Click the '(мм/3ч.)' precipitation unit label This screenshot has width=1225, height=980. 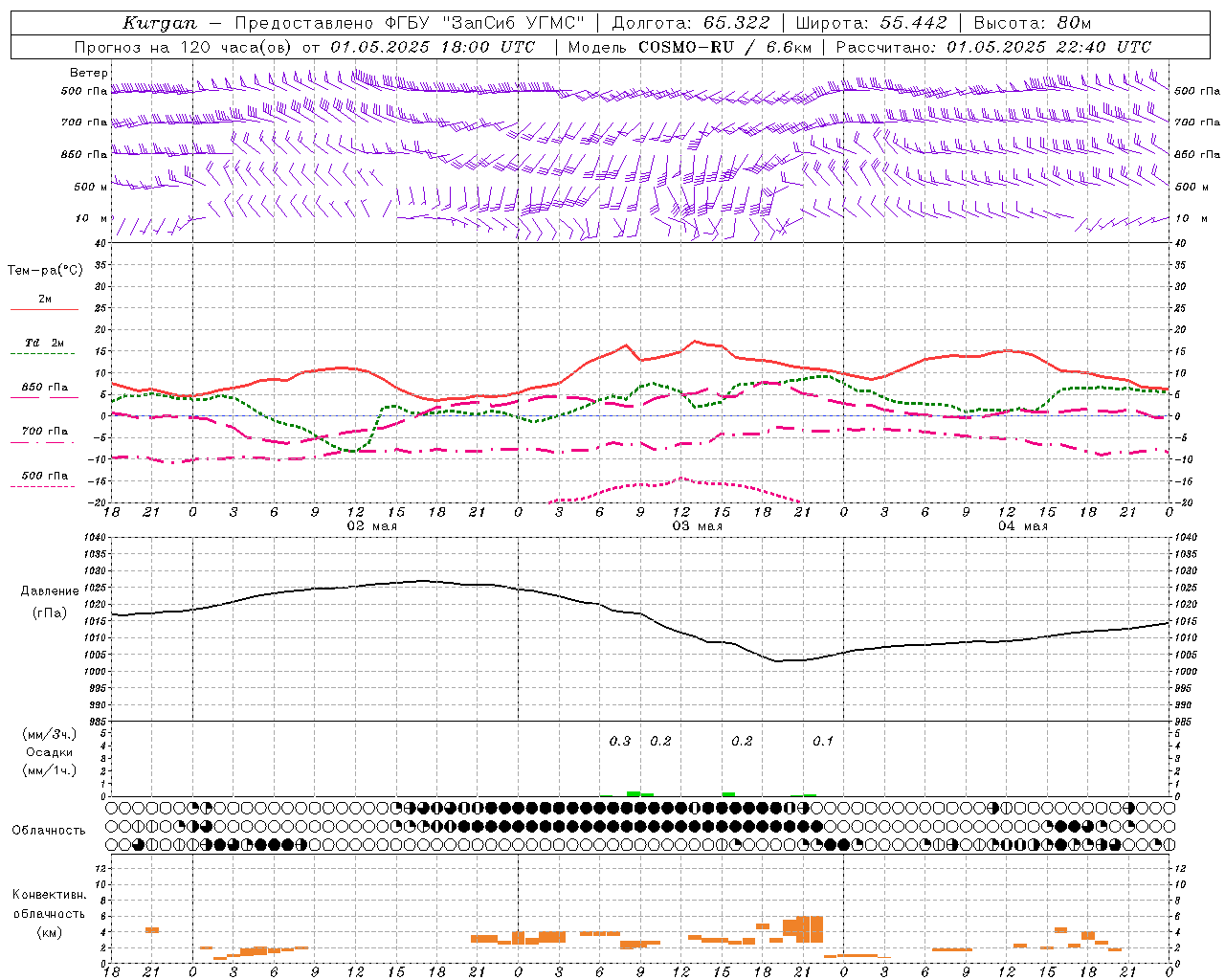click(50, 734)
